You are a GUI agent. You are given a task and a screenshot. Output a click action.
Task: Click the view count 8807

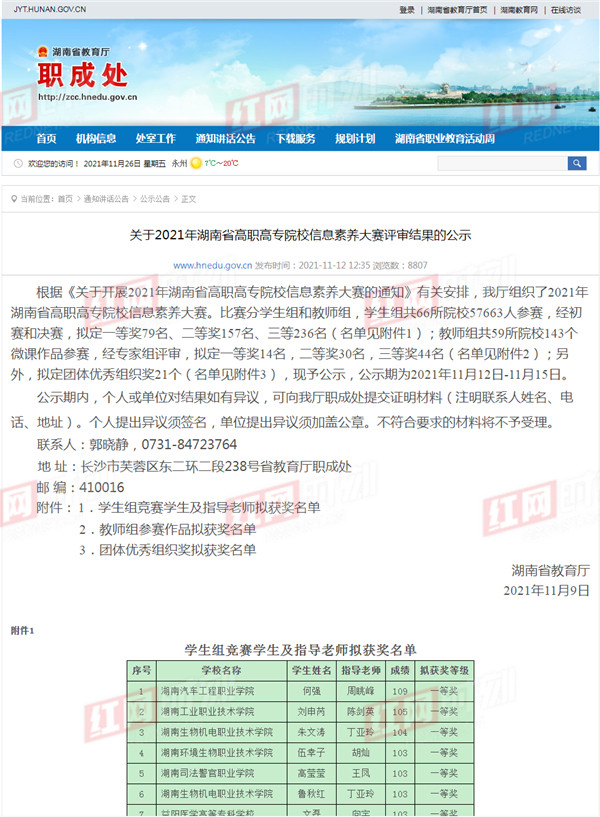[417, 266]
